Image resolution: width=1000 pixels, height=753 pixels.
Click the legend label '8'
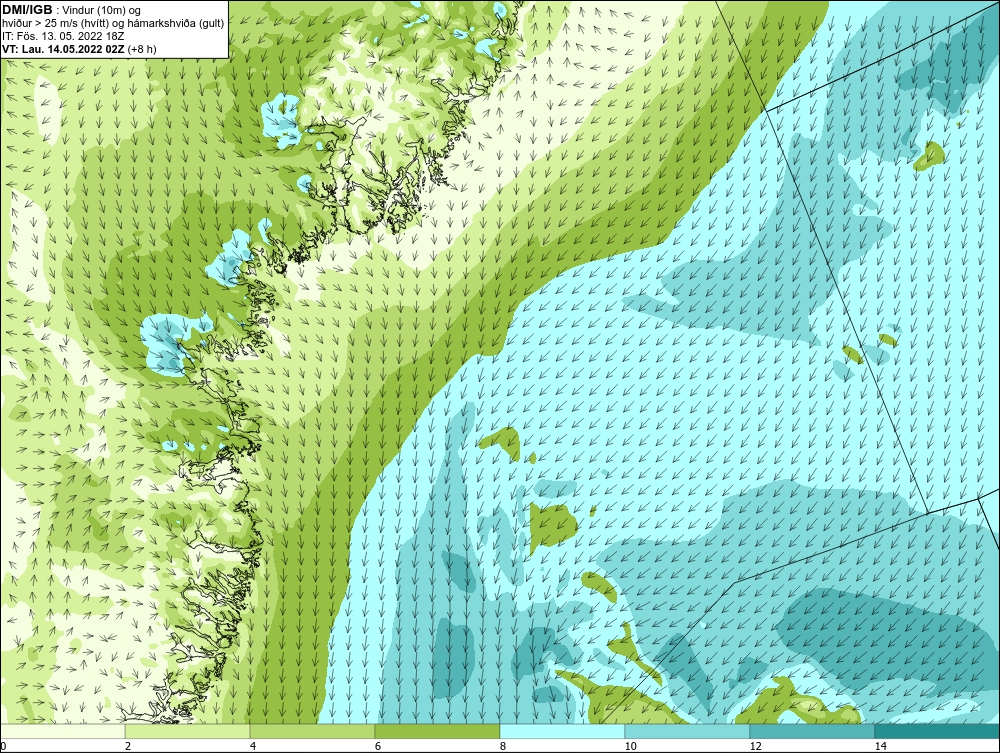click(x=503, y=746)
